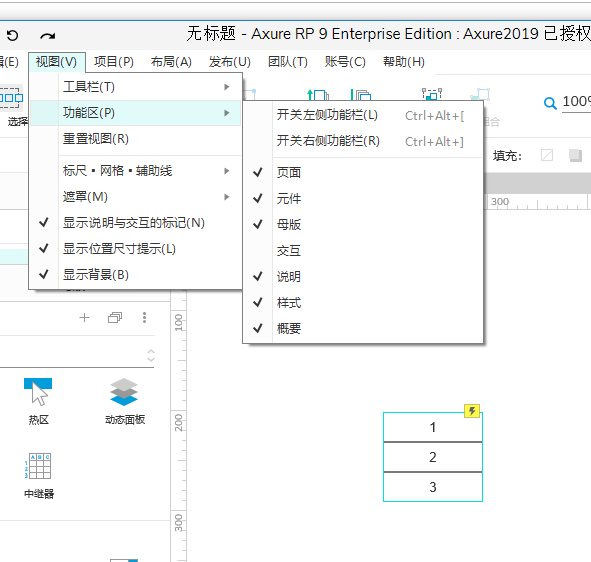The height and width of the screenshot is (562, 591).
Task: Select table row labeled 2
Action: coord(433,457)
